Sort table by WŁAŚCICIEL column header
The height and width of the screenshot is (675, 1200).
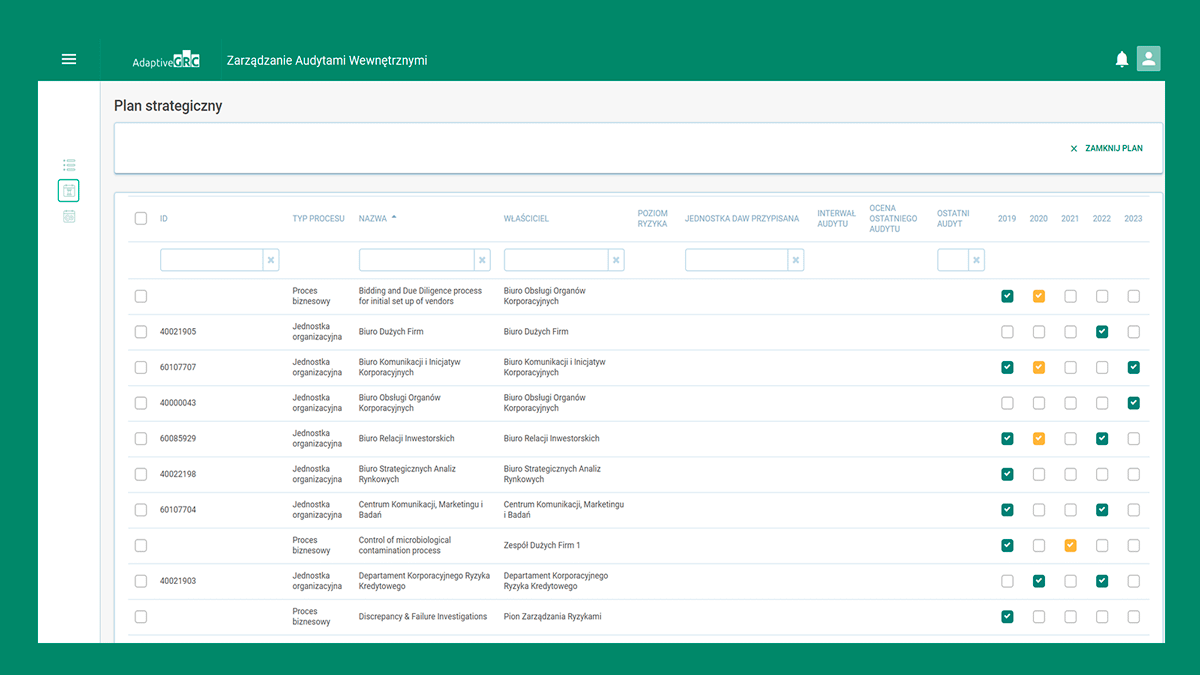coord(526,218)
